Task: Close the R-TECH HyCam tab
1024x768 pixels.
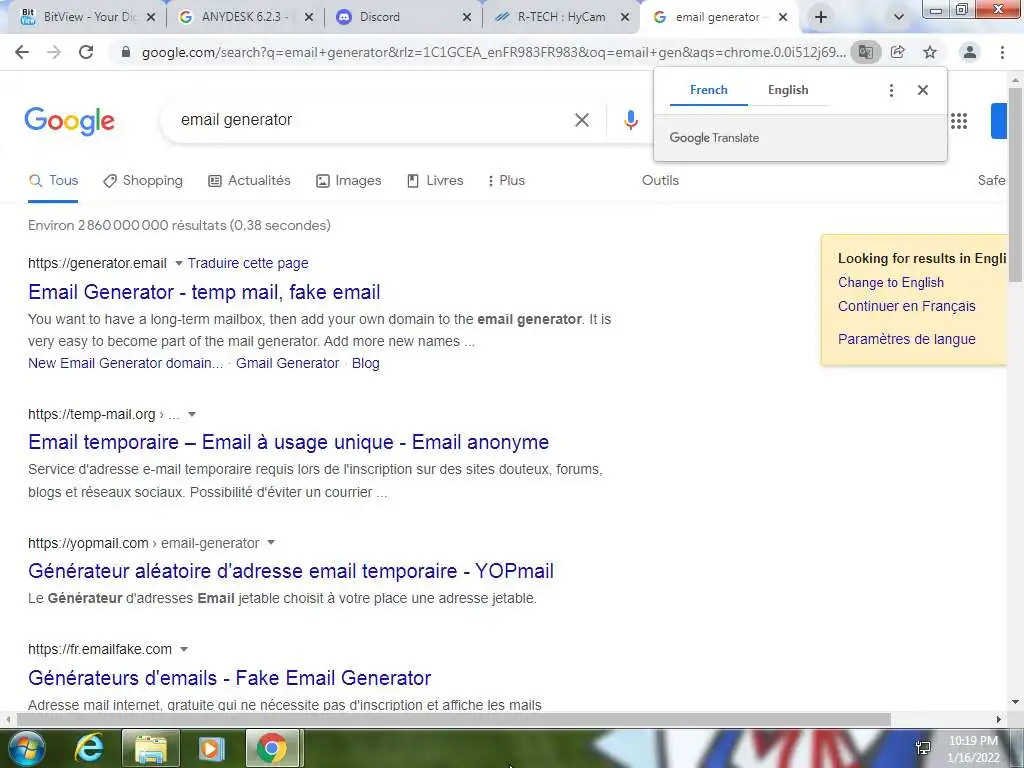Action: click(x=625, y=17)
